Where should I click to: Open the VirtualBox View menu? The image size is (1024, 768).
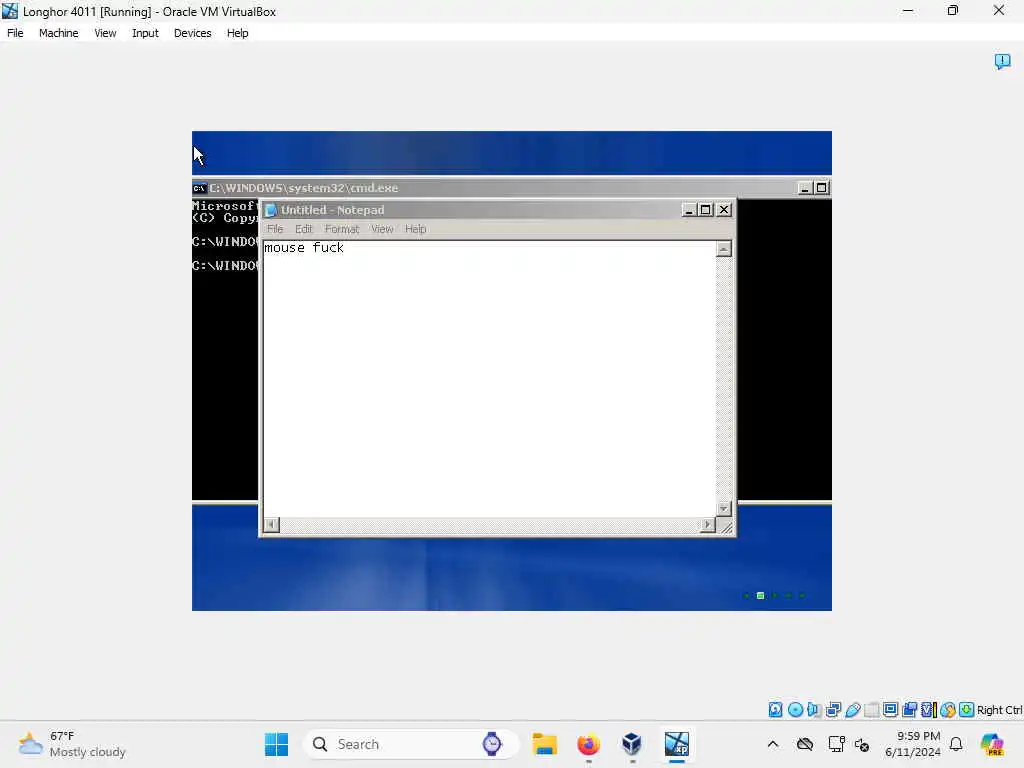pyautogui.click(x=105, y=33)
